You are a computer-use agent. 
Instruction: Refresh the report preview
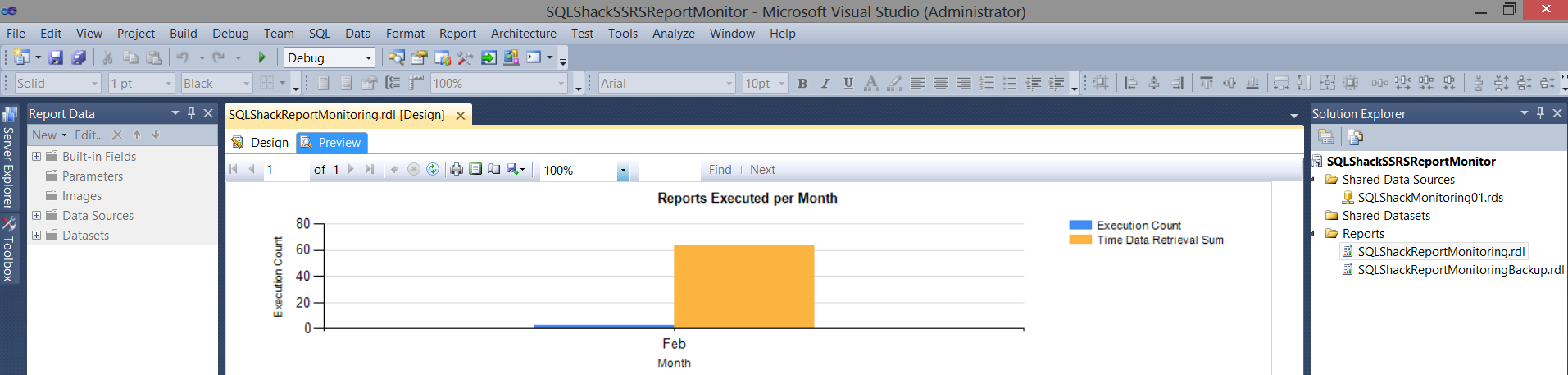click(x=433, y=170)
